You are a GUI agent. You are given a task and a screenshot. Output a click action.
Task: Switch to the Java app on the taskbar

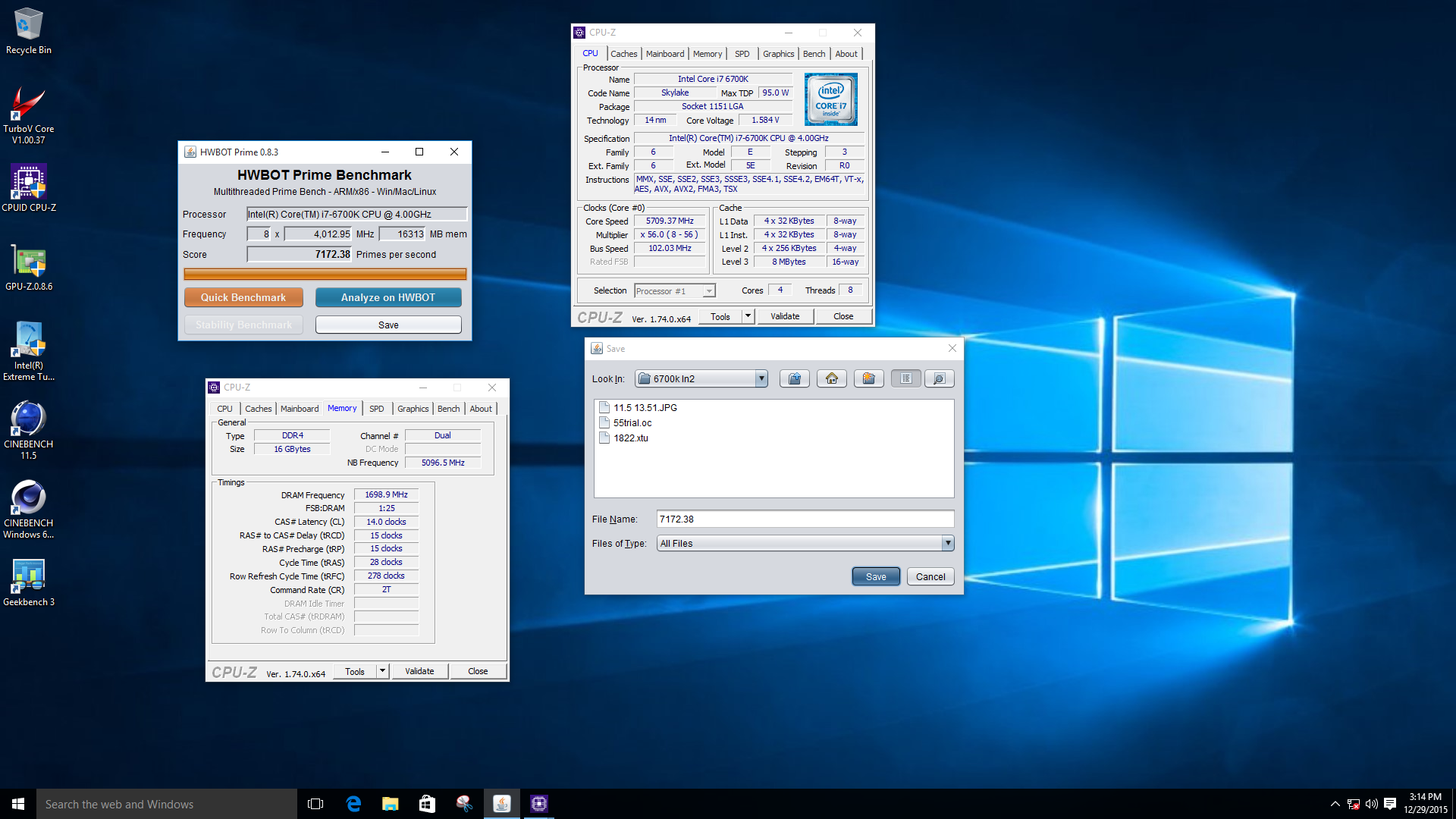pyautogui.click(x=502, y=804)
